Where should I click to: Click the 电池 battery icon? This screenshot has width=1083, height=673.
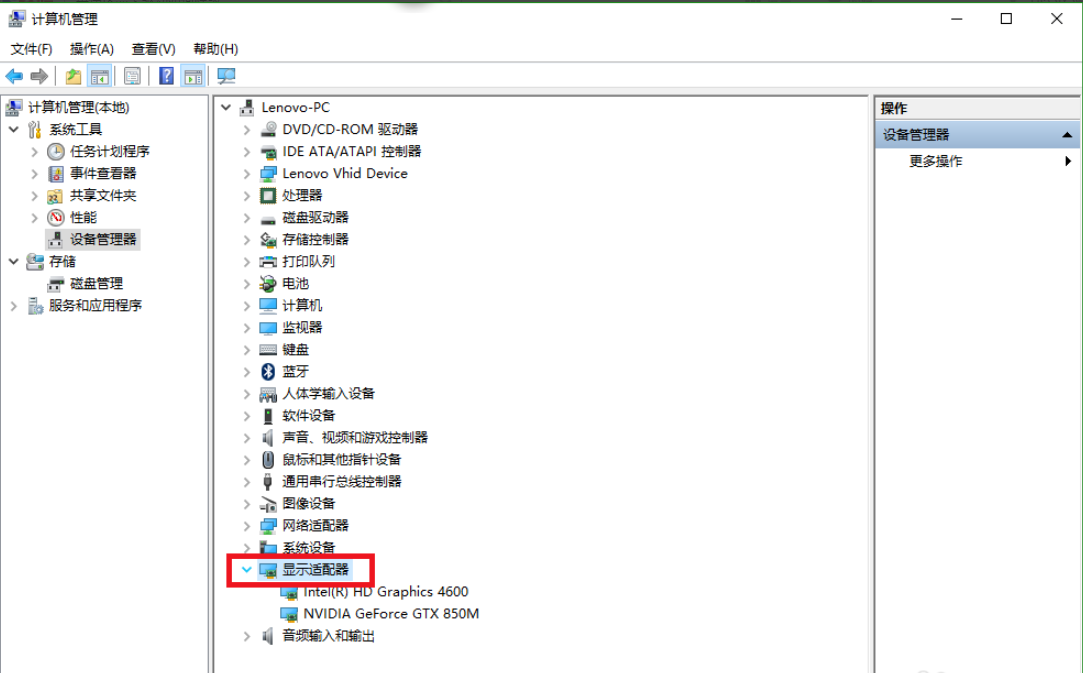[x=268, y=283]
